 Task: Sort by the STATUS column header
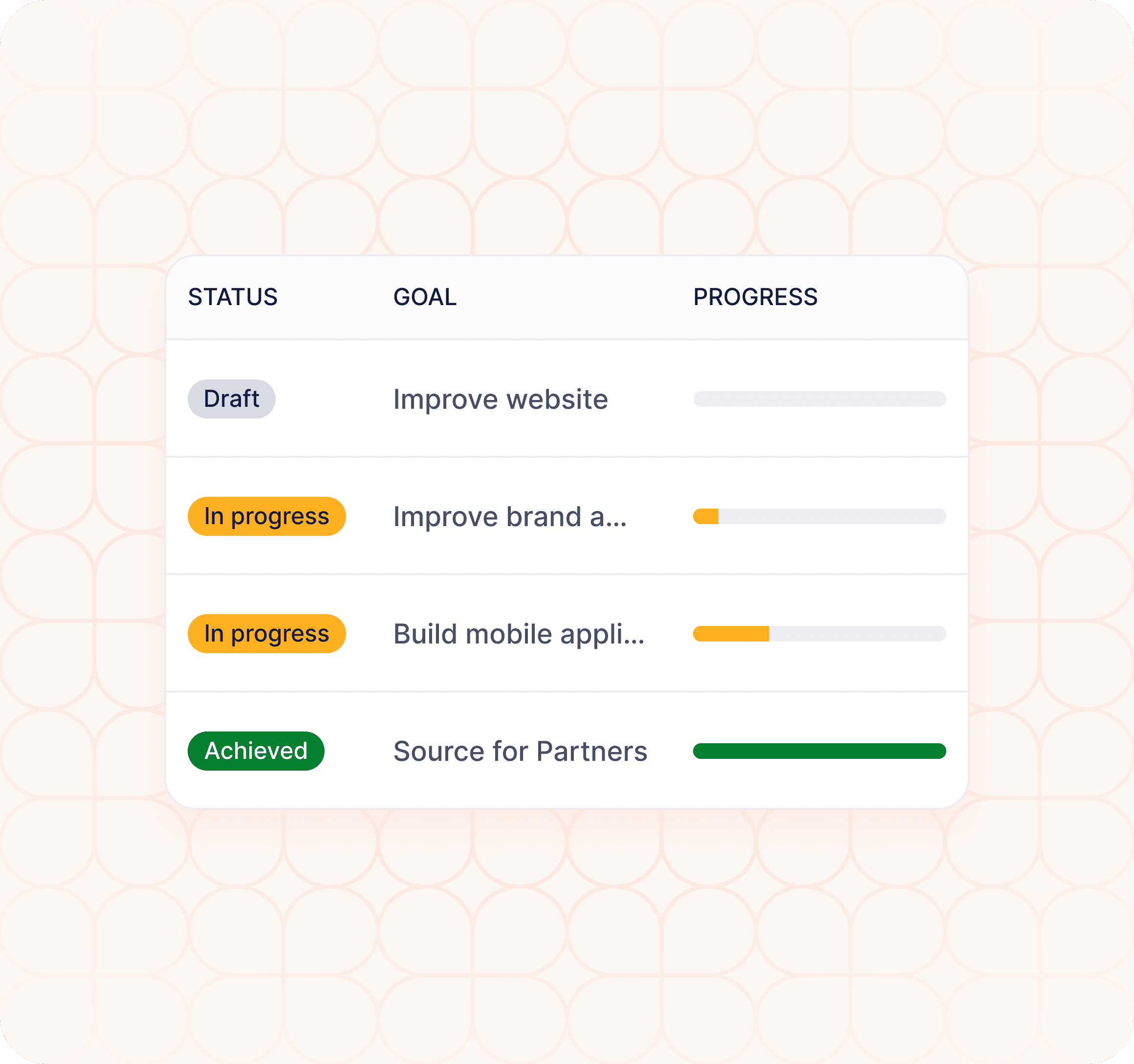(x=233, y=297)
